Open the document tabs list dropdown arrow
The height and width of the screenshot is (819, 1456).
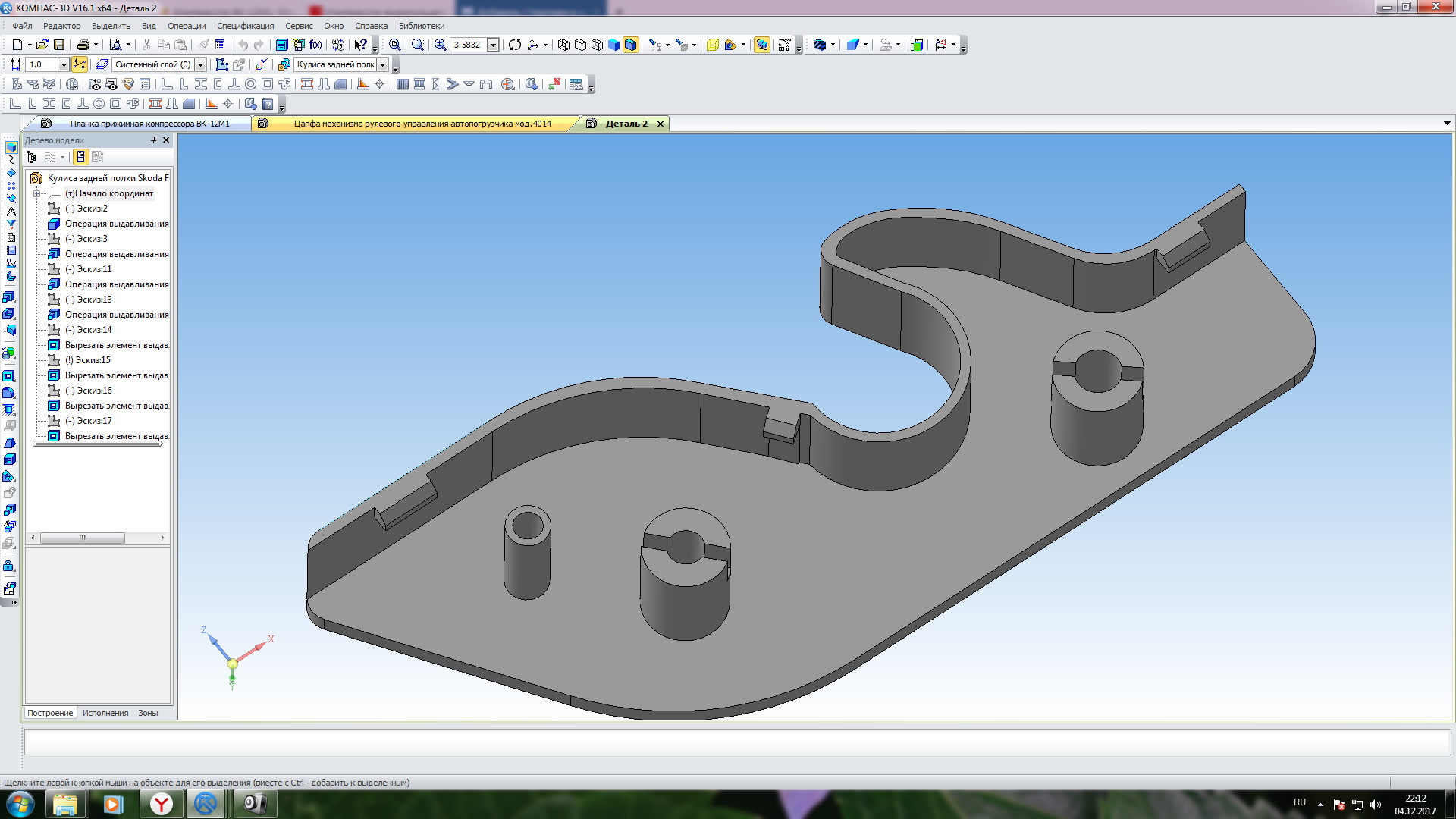(1447, 124)
